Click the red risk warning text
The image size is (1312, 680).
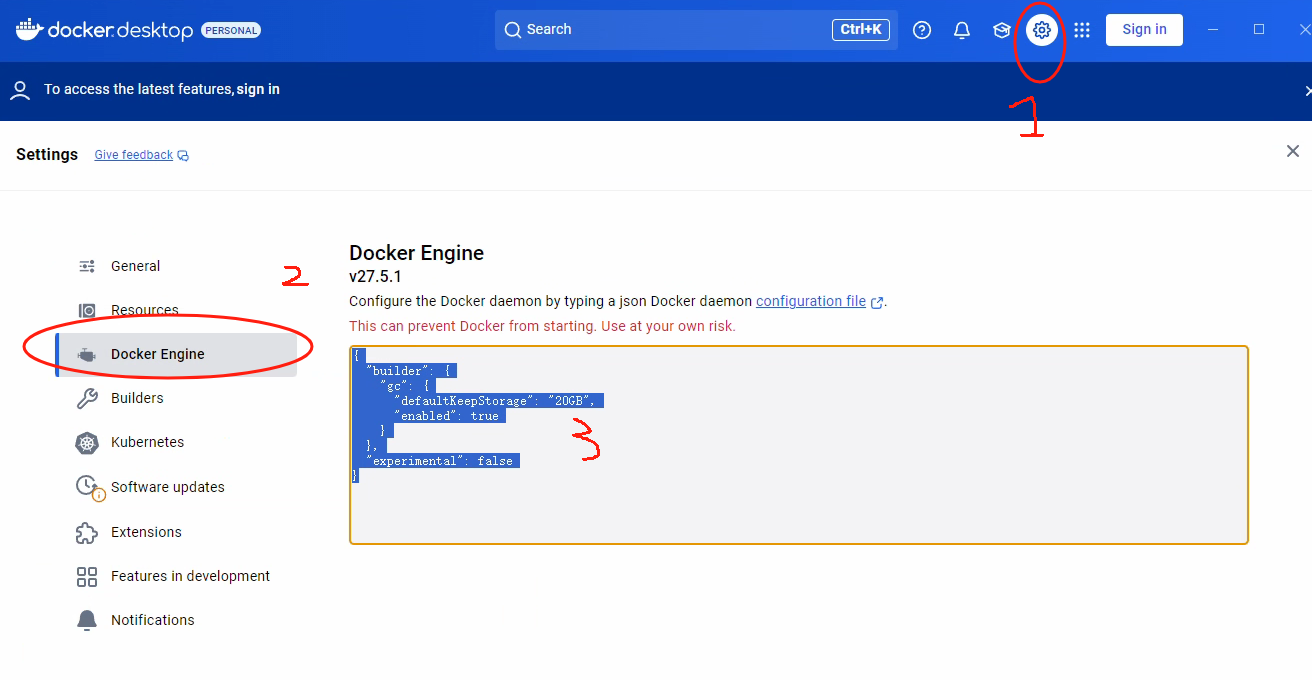pyautogui.click(x=542, y=326)
